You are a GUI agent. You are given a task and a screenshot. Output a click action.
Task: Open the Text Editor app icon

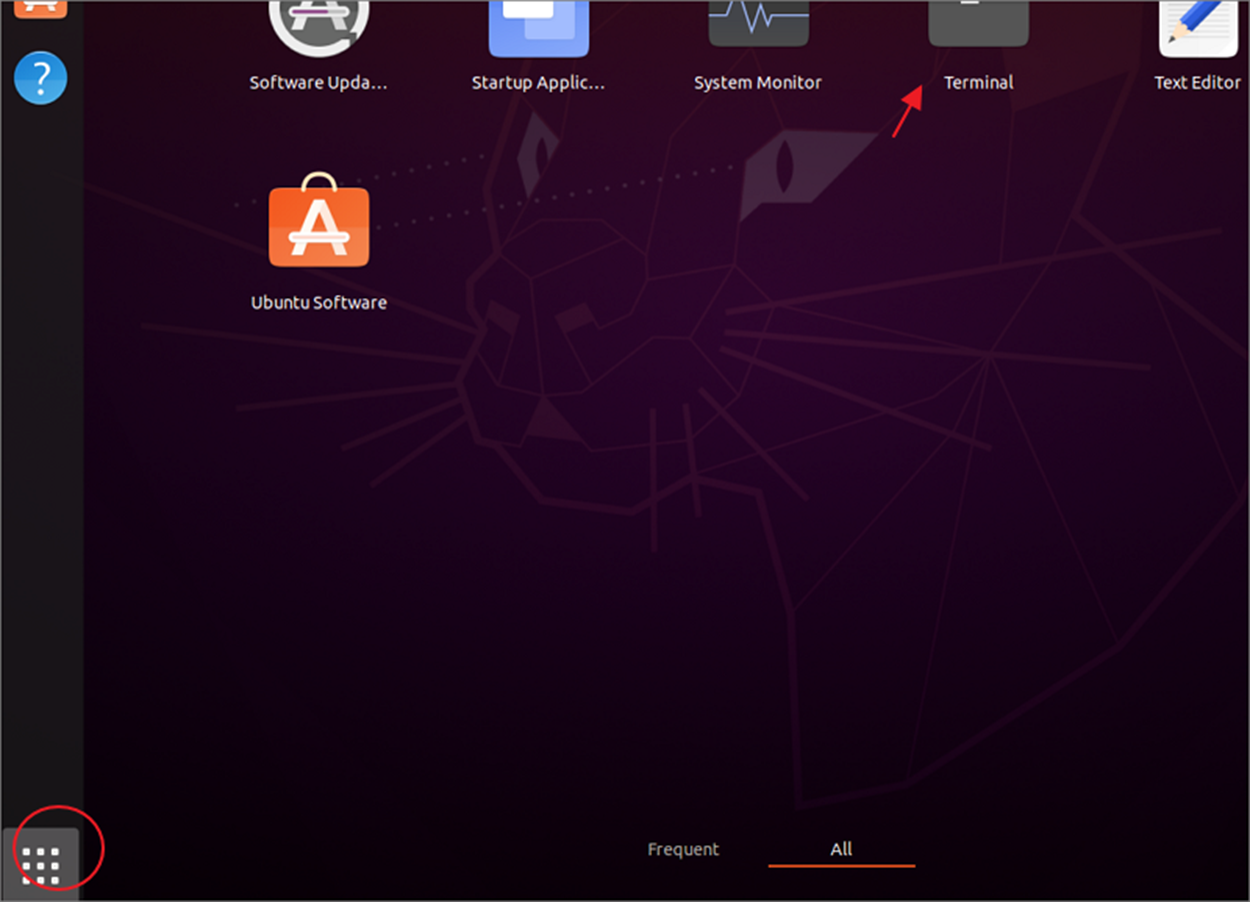coord(1198,28)
